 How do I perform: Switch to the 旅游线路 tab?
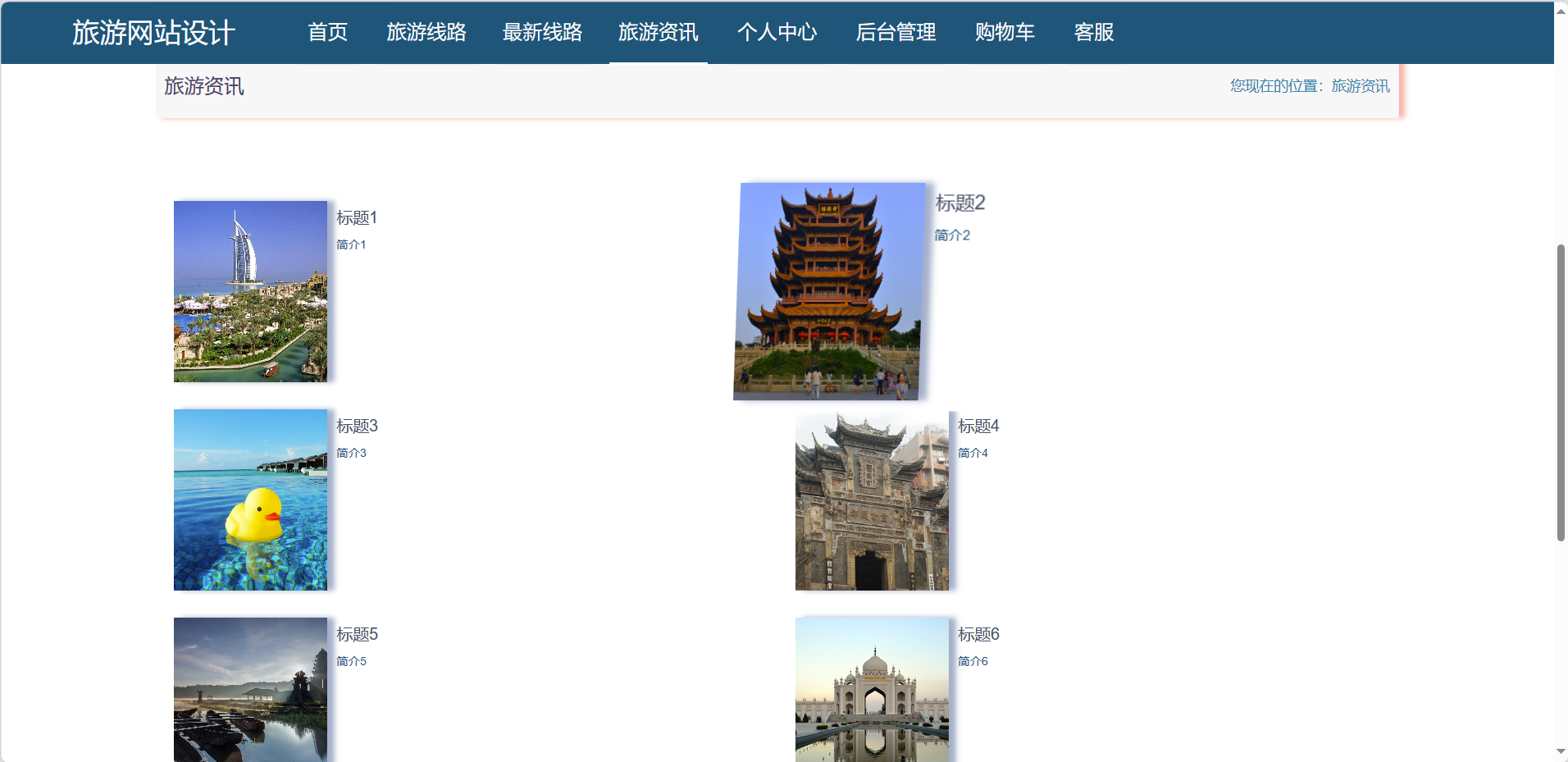426,33
